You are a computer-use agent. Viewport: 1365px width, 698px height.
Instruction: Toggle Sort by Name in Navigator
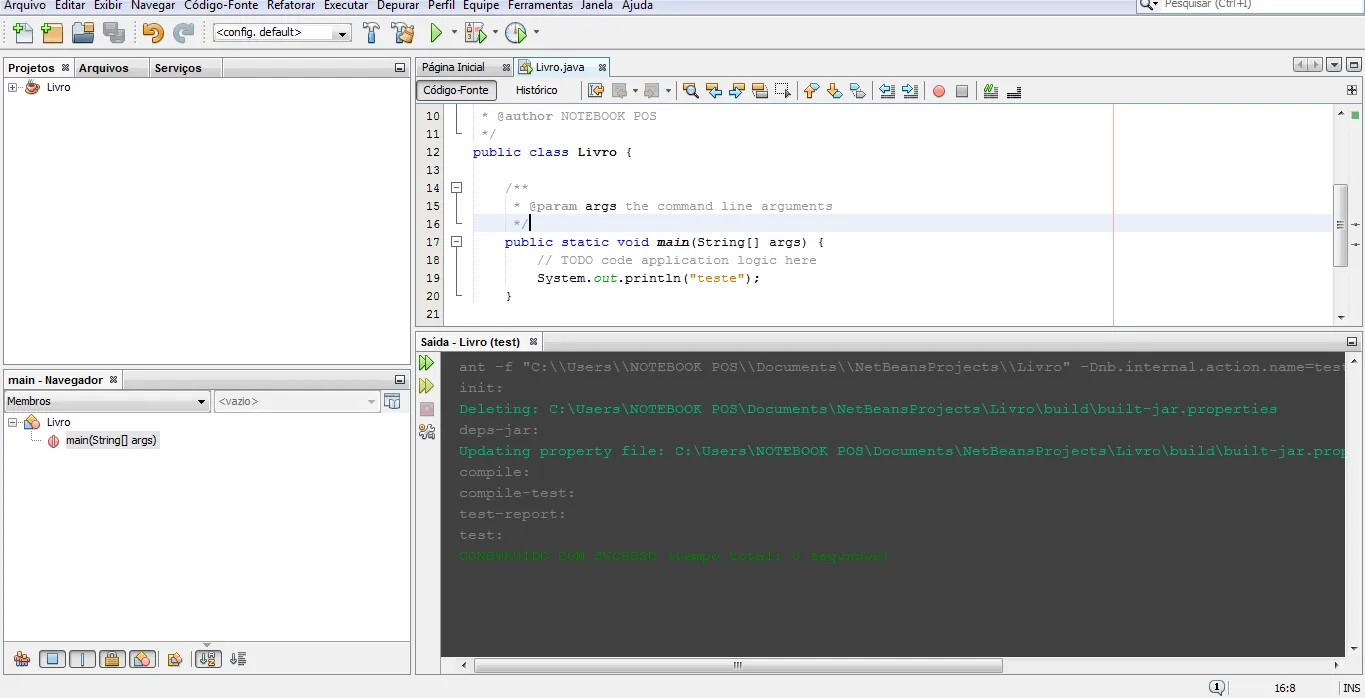[207, 659]
